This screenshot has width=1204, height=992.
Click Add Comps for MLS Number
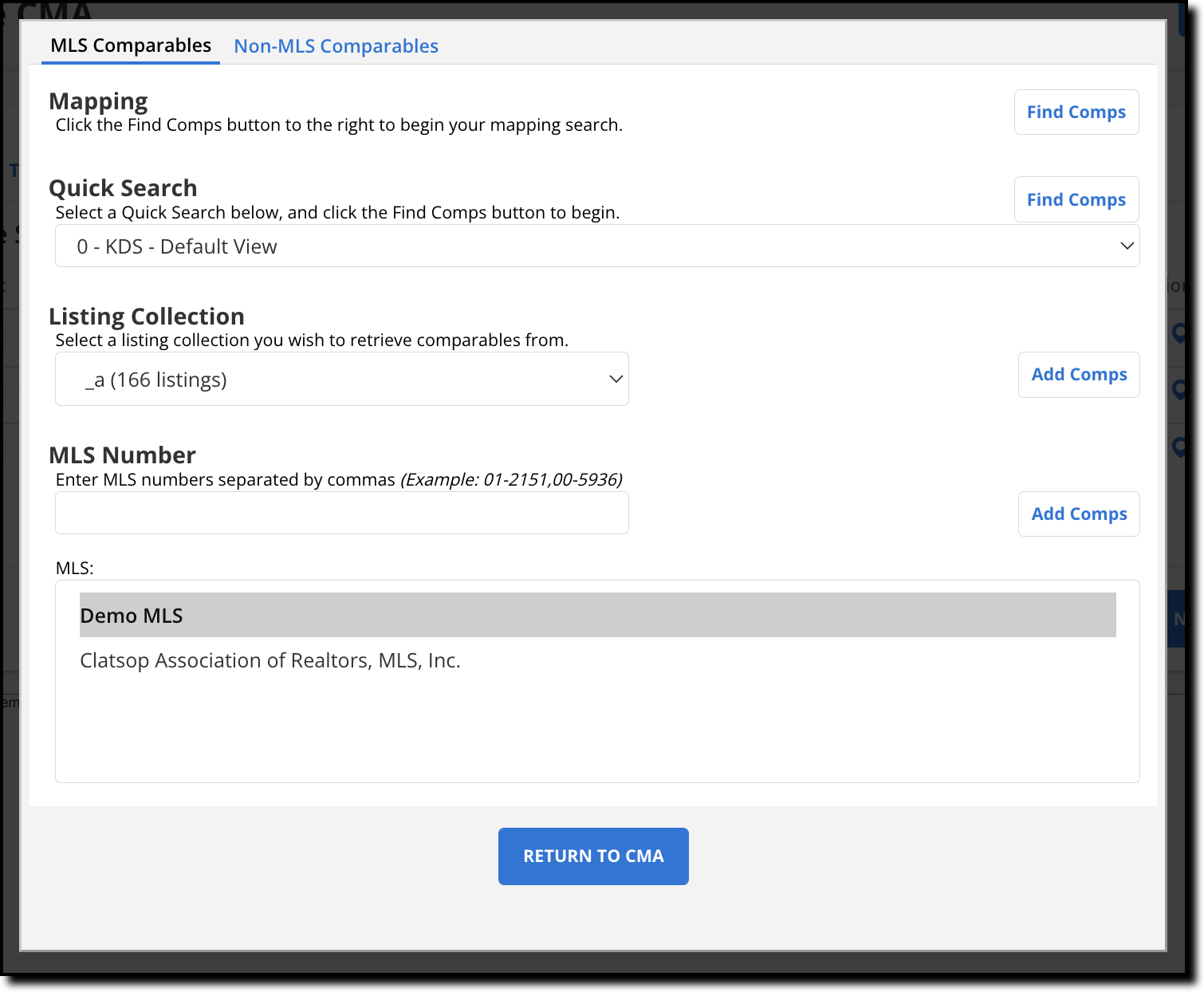click(1079, 514)
